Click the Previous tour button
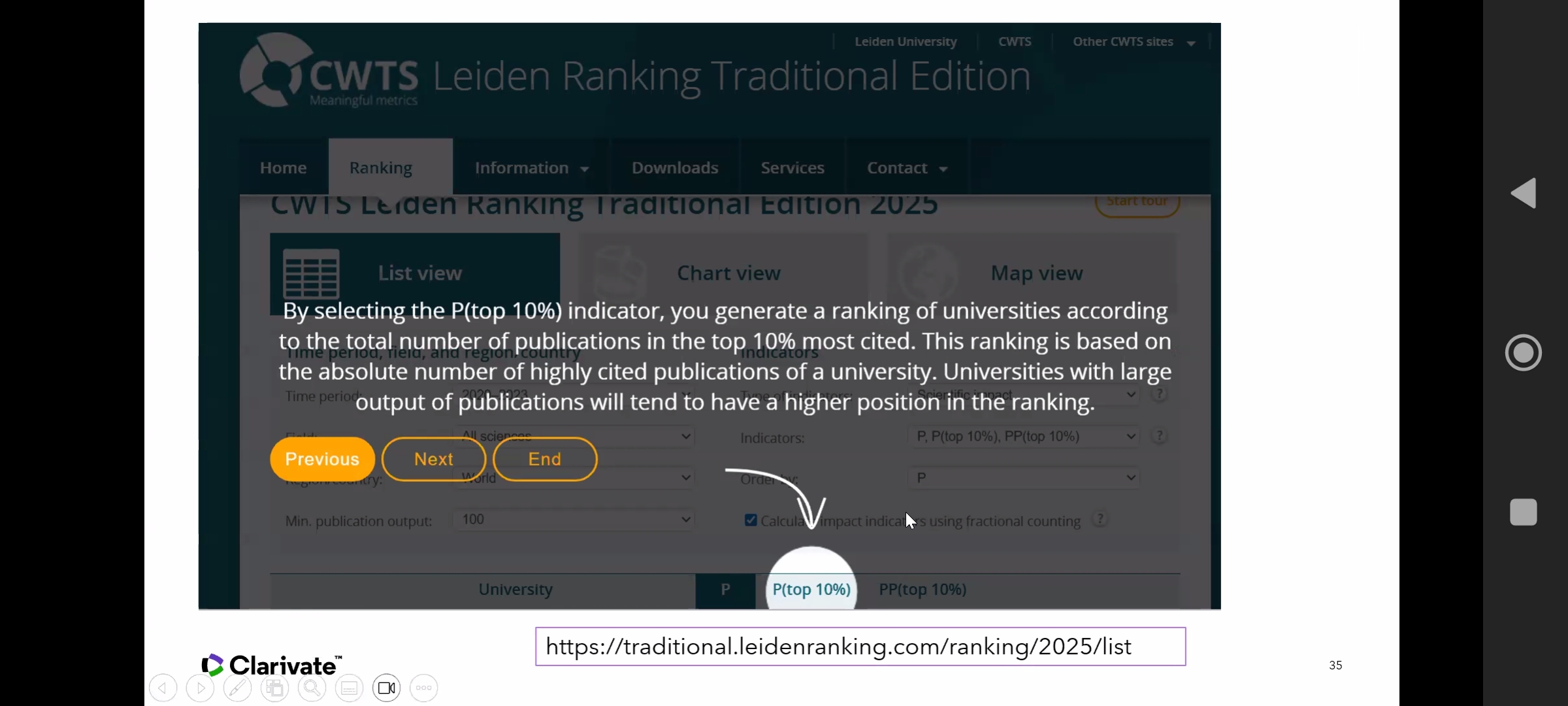 pyautogui.click(x=322, y=459)
